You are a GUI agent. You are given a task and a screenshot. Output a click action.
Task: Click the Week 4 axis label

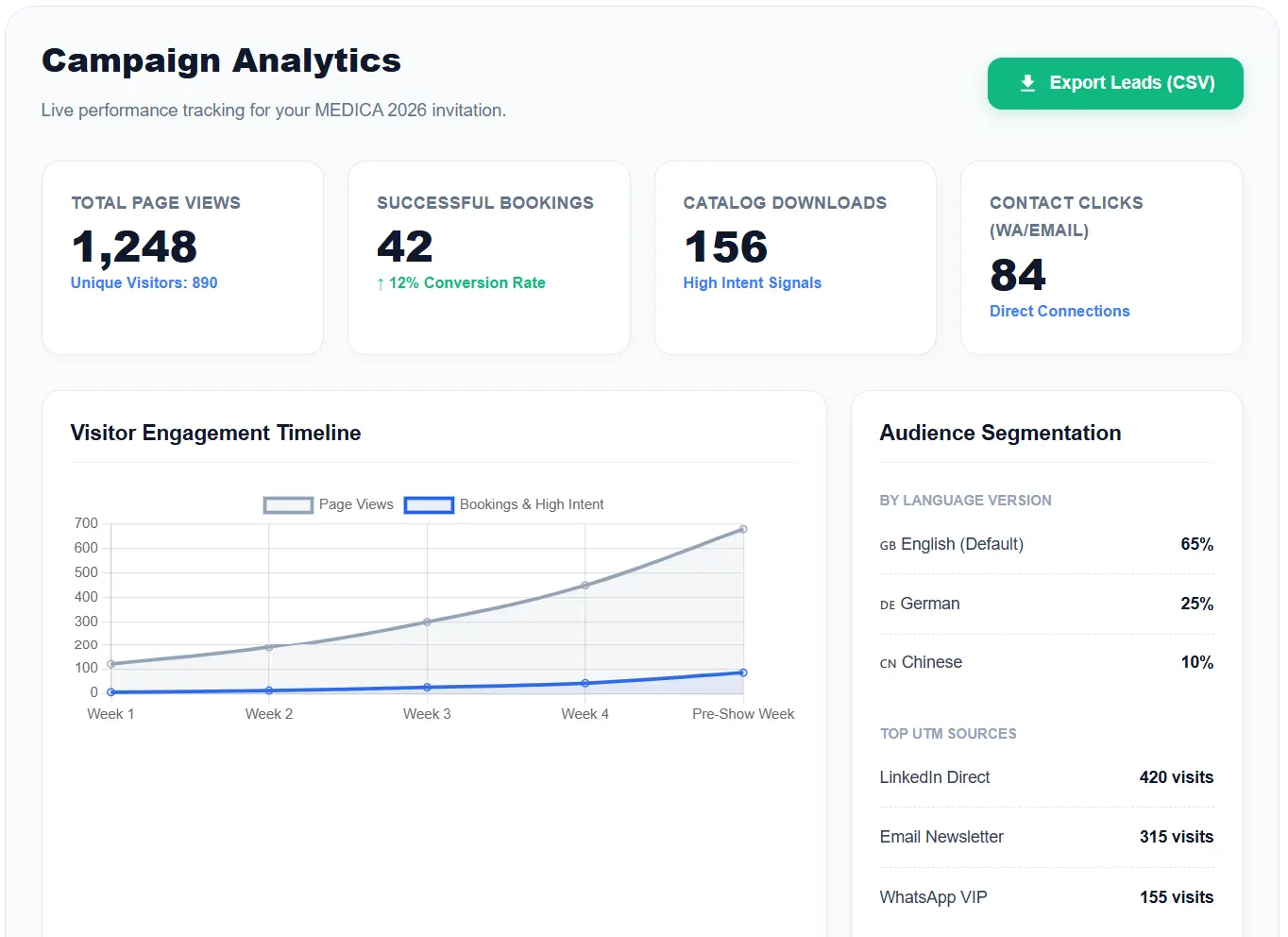585,714
